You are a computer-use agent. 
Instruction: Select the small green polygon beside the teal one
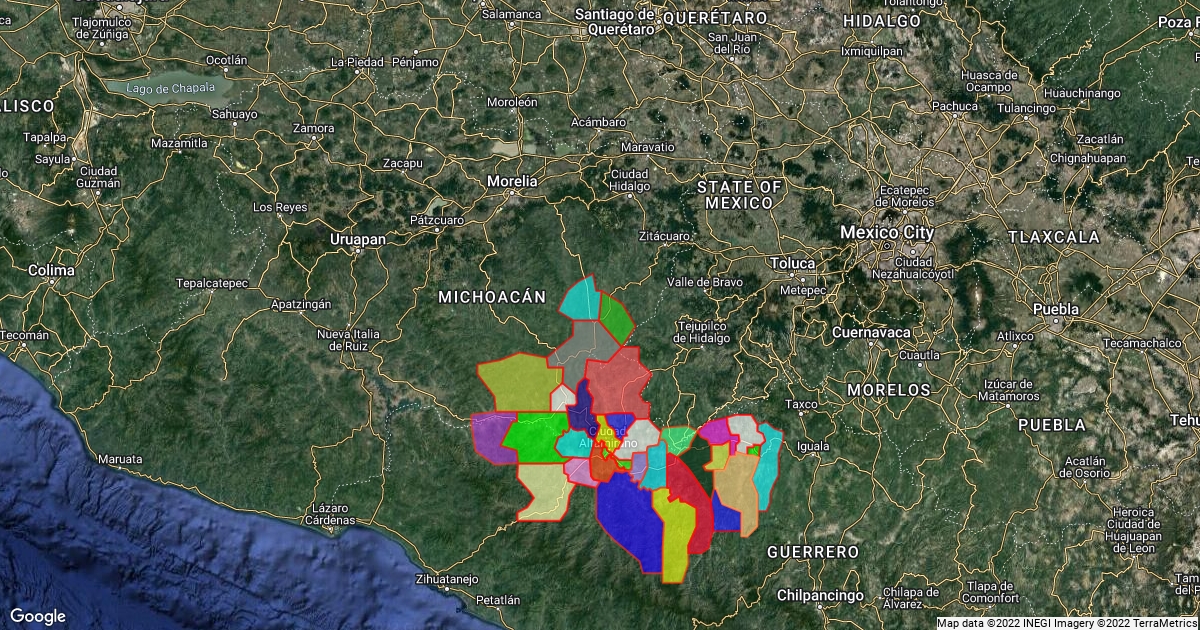point(616,319)
